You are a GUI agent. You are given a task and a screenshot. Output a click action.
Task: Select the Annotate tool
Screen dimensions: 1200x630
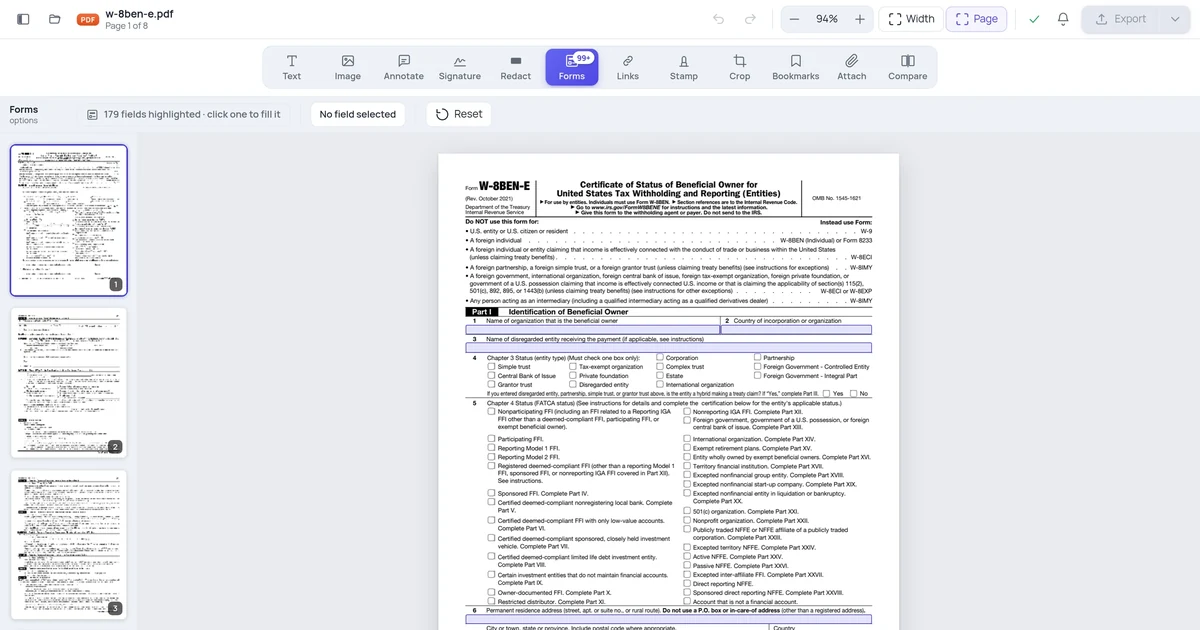pos(404,67)
